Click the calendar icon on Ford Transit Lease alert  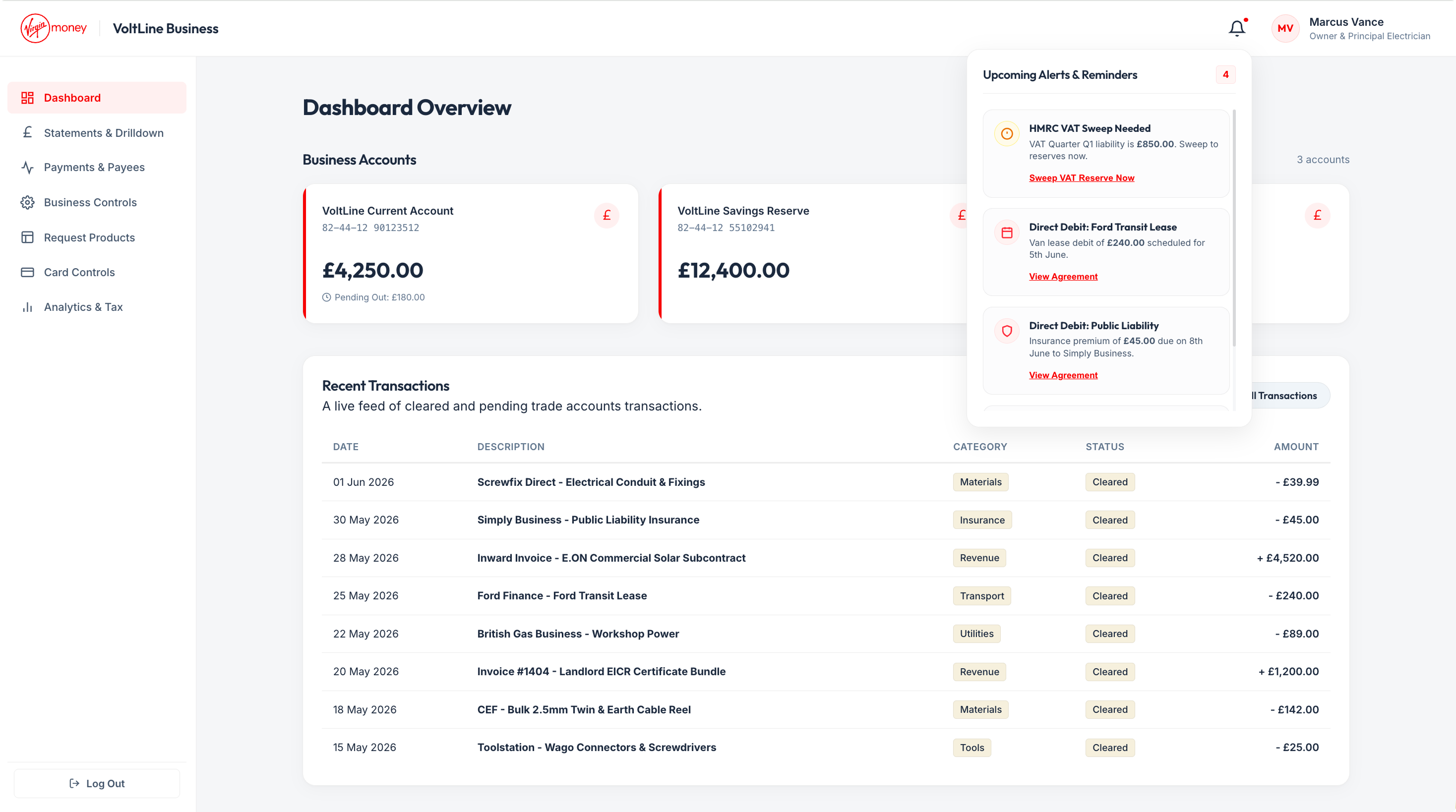(x=1007, y=232)
